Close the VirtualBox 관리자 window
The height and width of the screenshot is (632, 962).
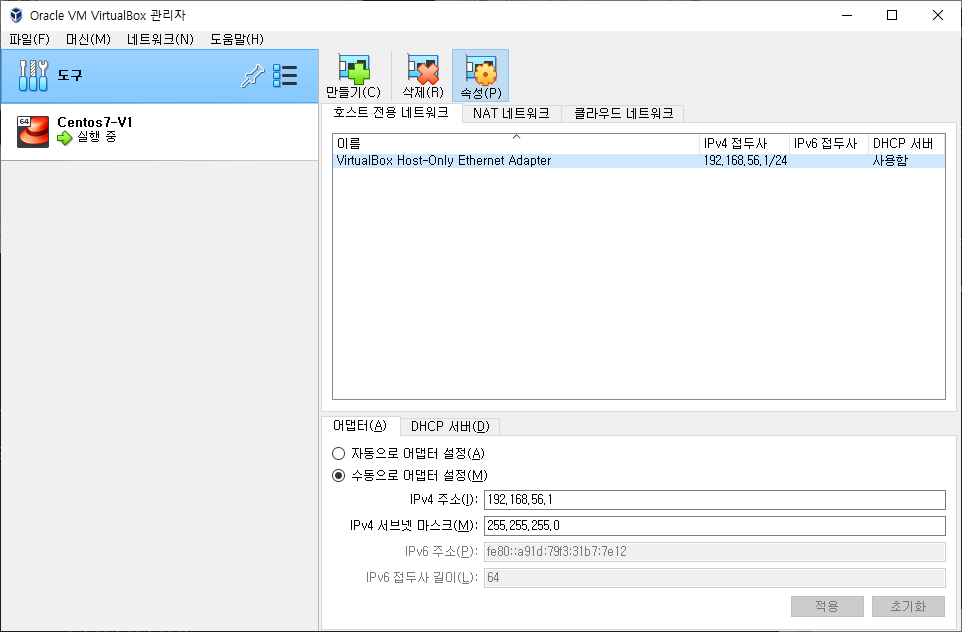(937, 15)
